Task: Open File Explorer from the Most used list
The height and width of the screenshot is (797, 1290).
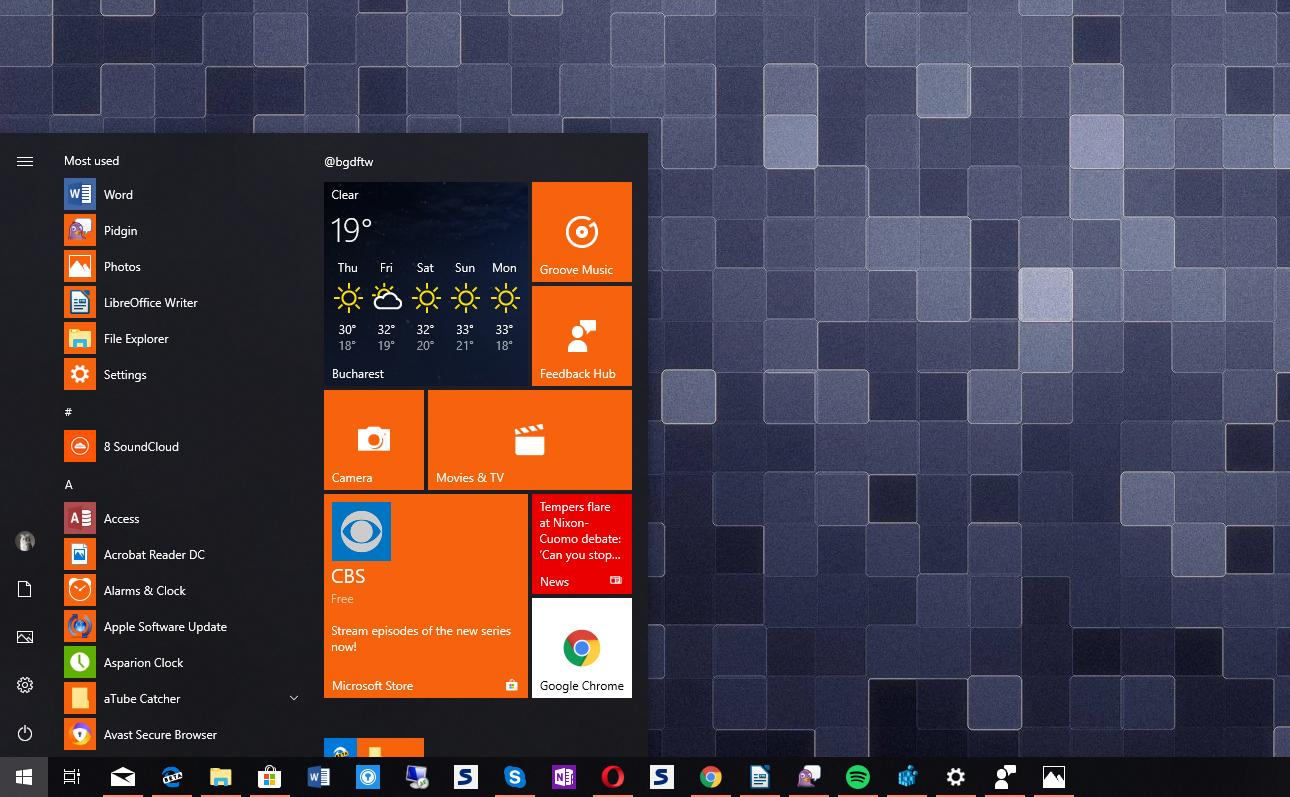Action: click(x=182, y=339)
